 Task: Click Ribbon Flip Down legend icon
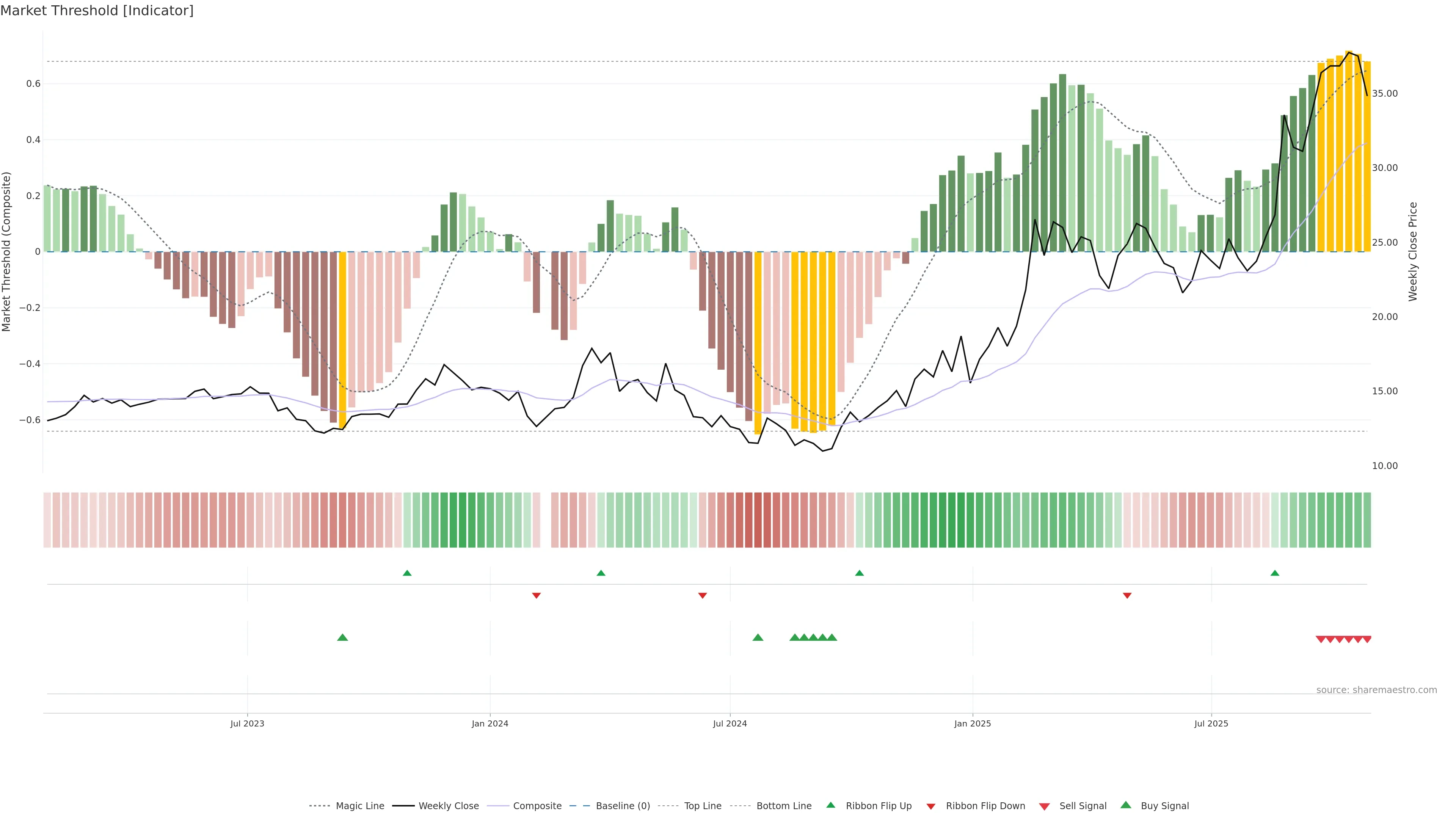click(x=930, y=806)
